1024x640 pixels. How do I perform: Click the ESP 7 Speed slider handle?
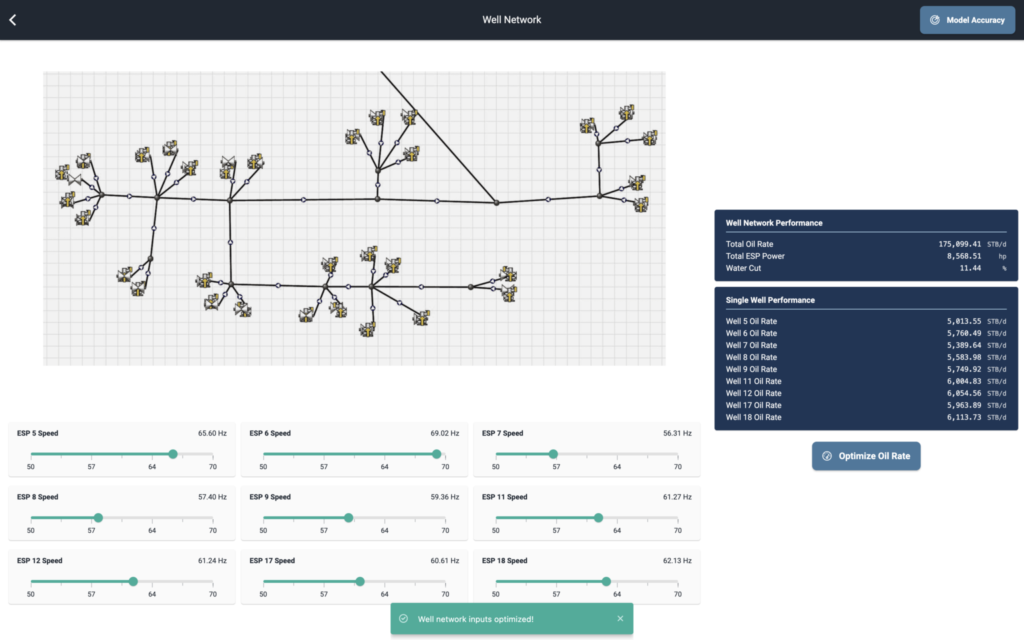click(x=553, y=454)
